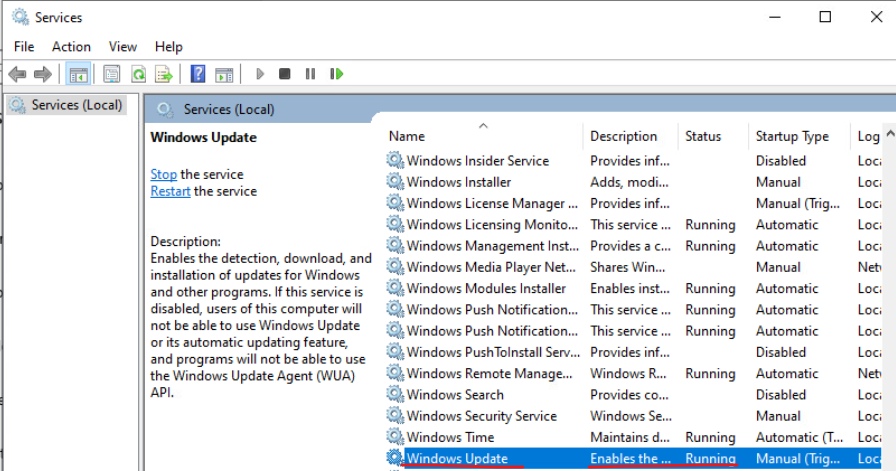Click gear icon of Windows Update row
Image resolution: width=896 pixels, height=471 pixels.
(395, 458)
